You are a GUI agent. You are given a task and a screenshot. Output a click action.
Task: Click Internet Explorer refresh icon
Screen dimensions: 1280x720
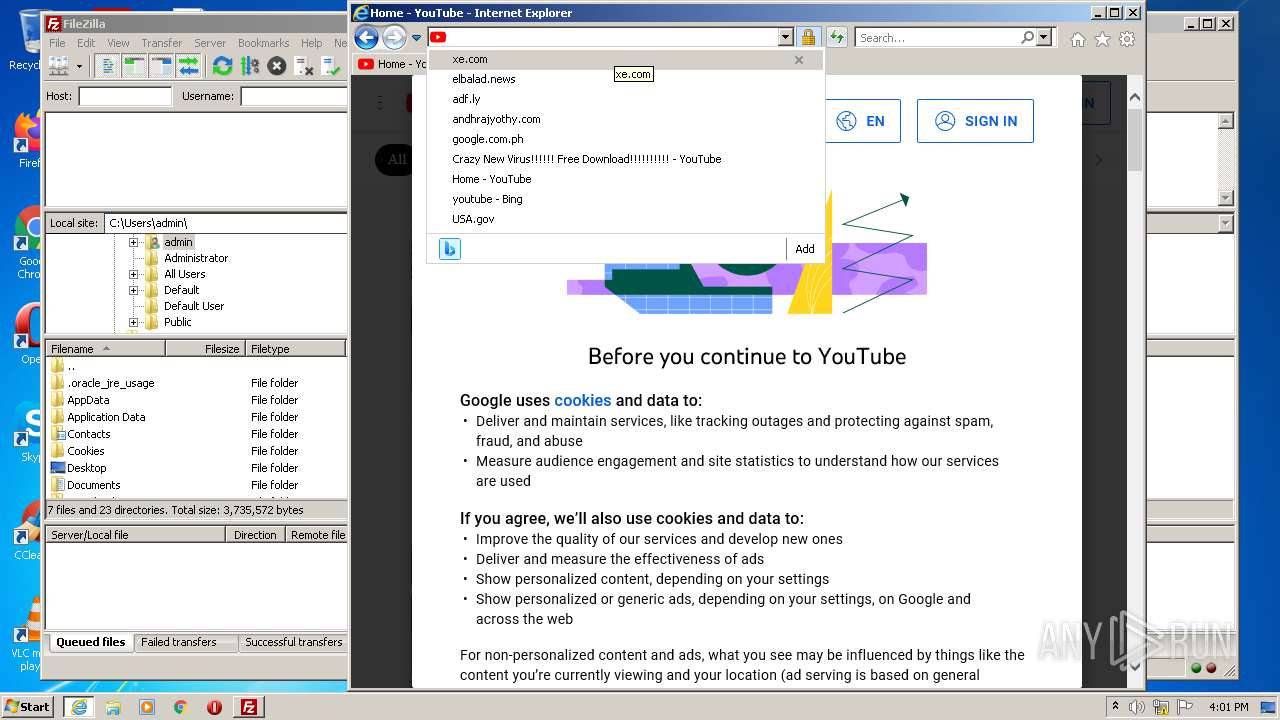(x=837, y=38)
